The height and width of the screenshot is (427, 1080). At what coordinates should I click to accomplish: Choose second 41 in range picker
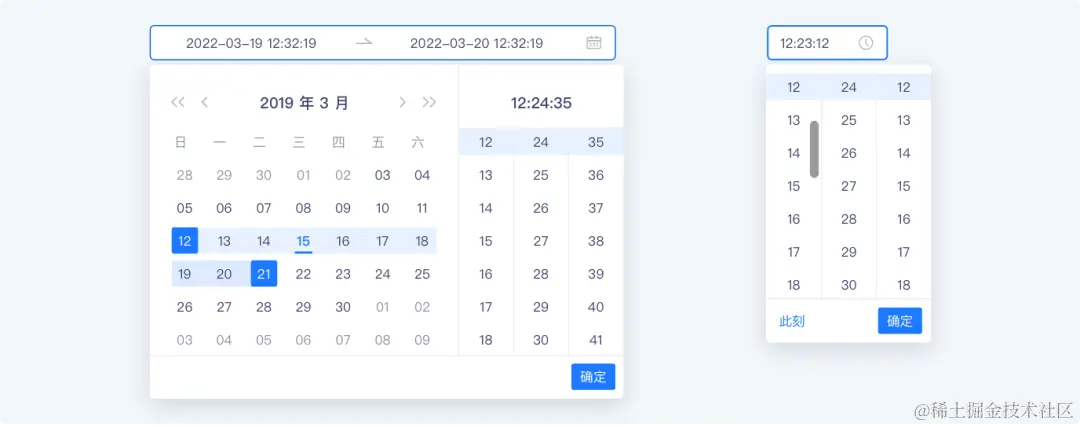[x=596, y=340]
